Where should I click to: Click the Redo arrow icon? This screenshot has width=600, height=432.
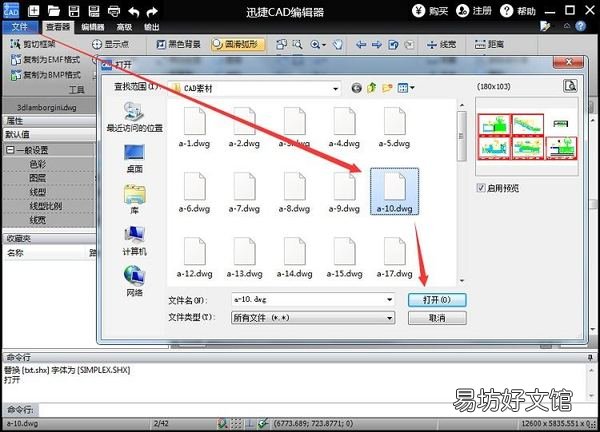(152, 11)
